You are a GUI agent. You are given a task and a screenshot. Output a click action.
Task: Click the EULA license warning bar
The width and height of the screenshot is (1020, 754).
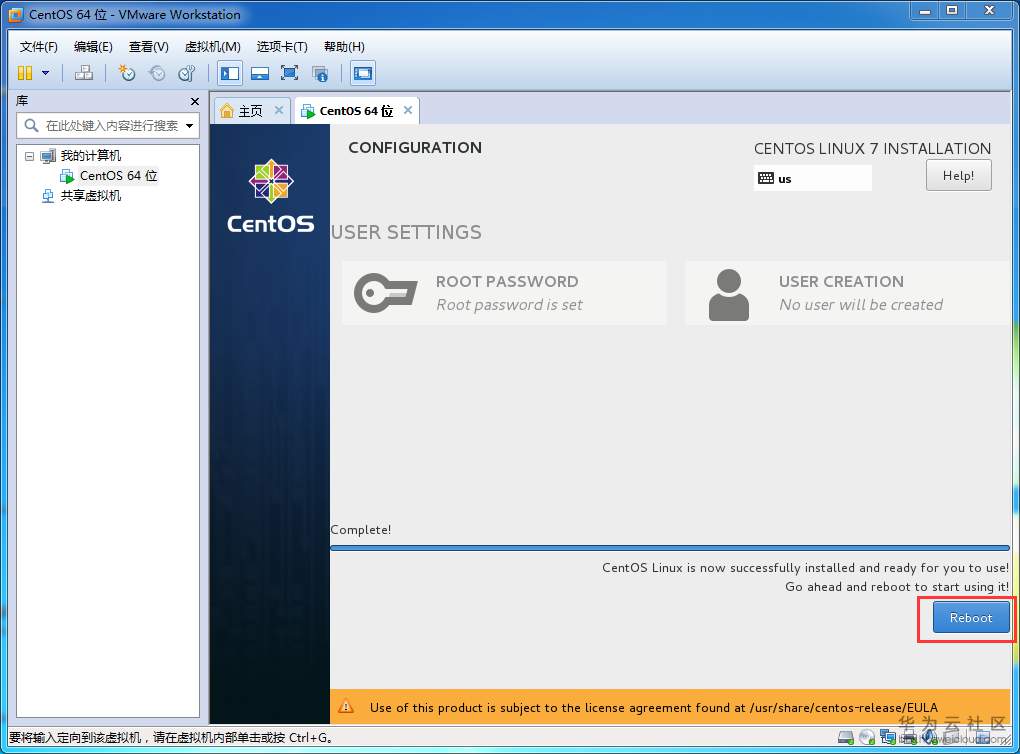click(x=670, y=707)
